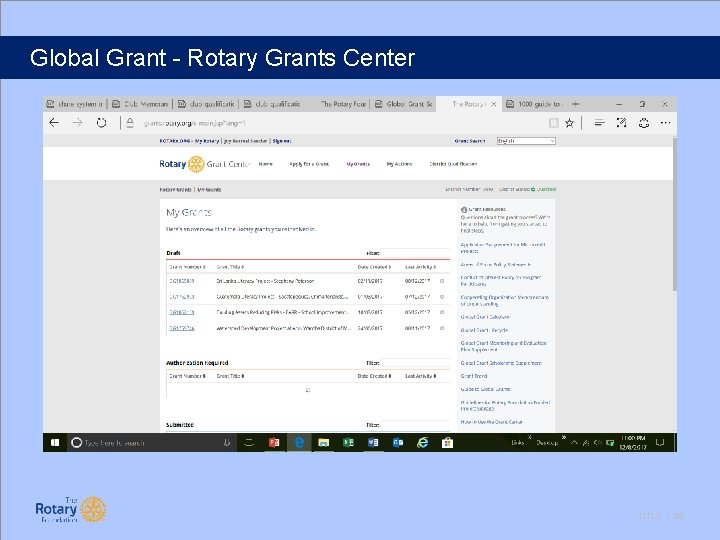Open Excel from the taskbar
Image resolution: width=720 pixels, height=540 pixels.
(x=349, y=443)
